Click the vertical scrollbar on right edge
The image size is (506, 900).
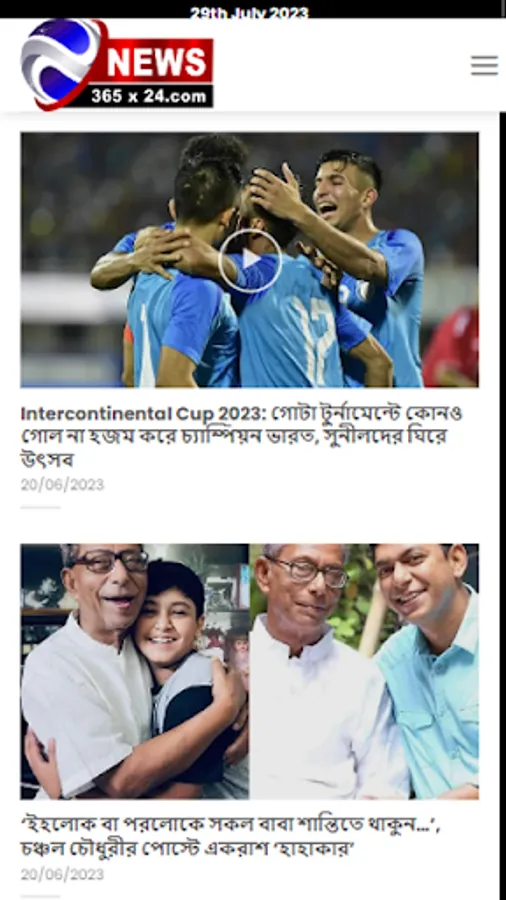click(x=503, y=505)
